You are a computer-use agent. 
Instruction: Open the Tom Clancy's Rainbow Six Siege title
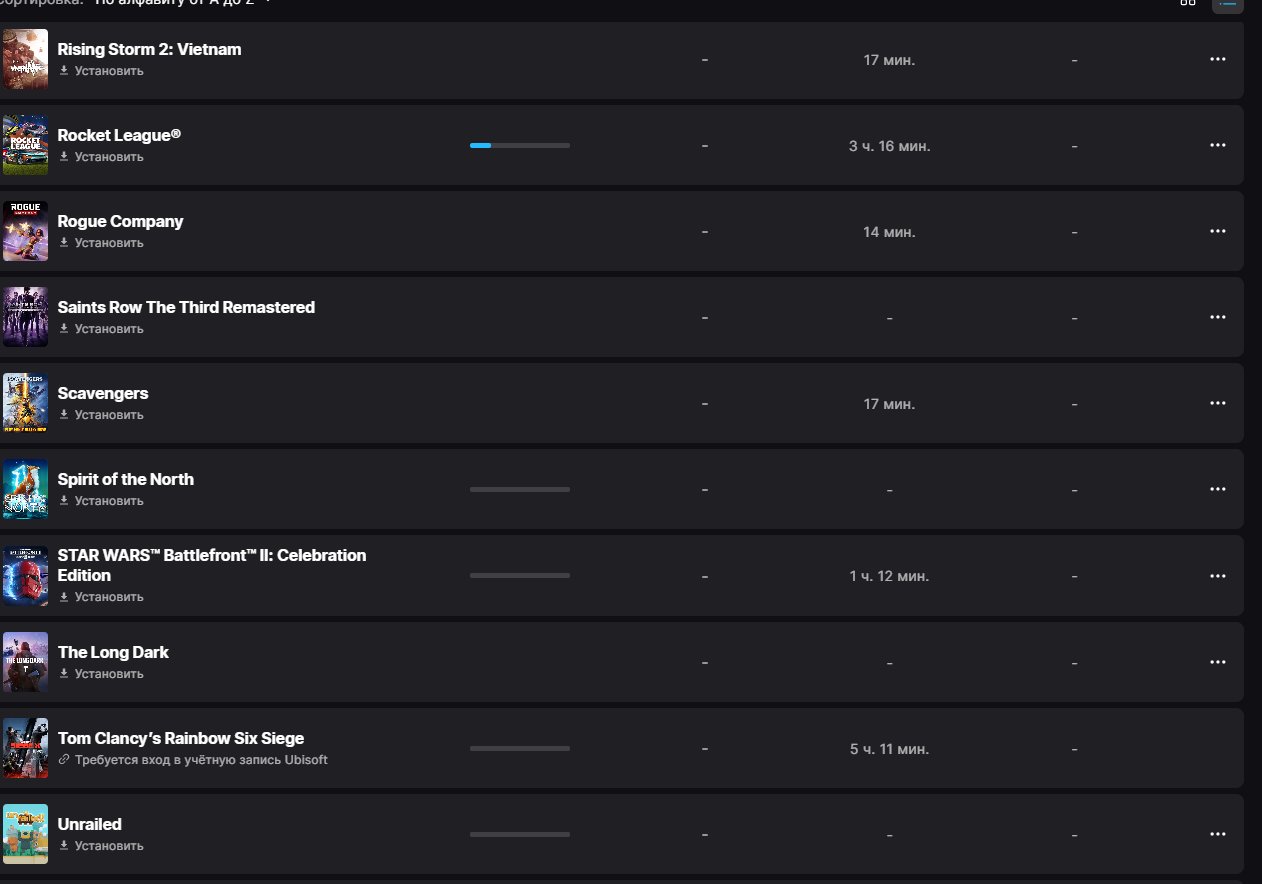coord(181,739)
